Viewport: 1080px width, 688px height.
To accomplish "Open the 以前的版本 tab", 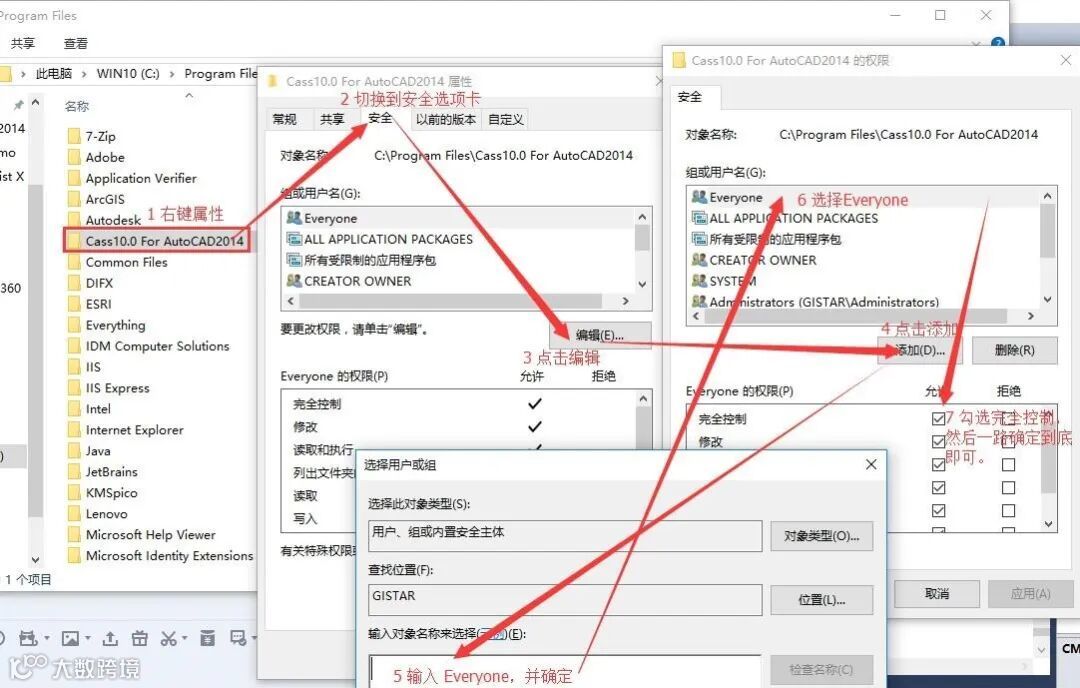I will [x=446, y=119].
